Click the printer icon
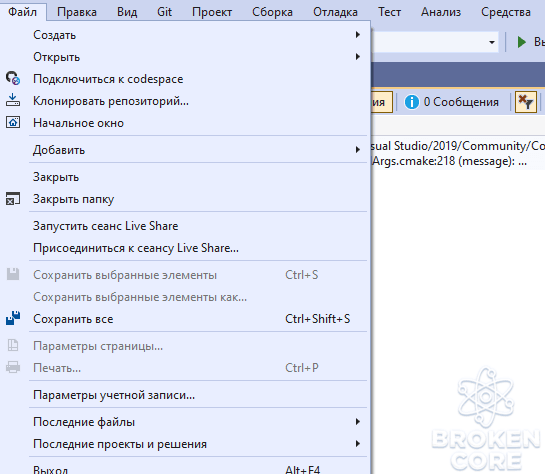 pyautogui.click(x=13, y=367)
